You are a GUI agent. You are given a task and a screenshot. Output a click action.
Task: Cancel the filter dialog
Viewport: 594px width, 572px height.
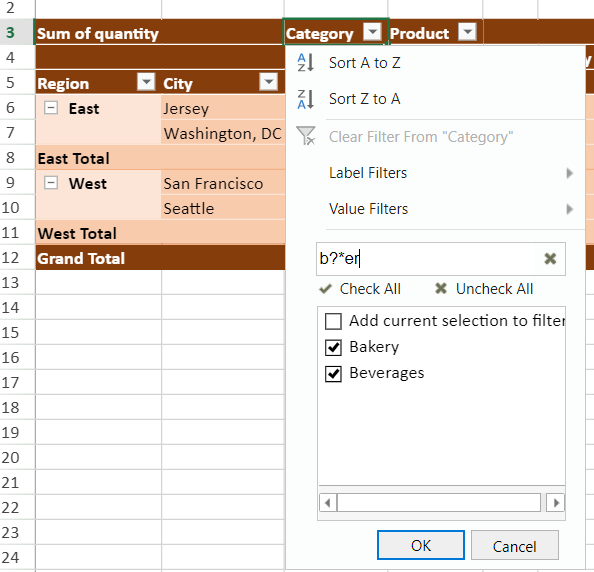click(x=515, y=545)
